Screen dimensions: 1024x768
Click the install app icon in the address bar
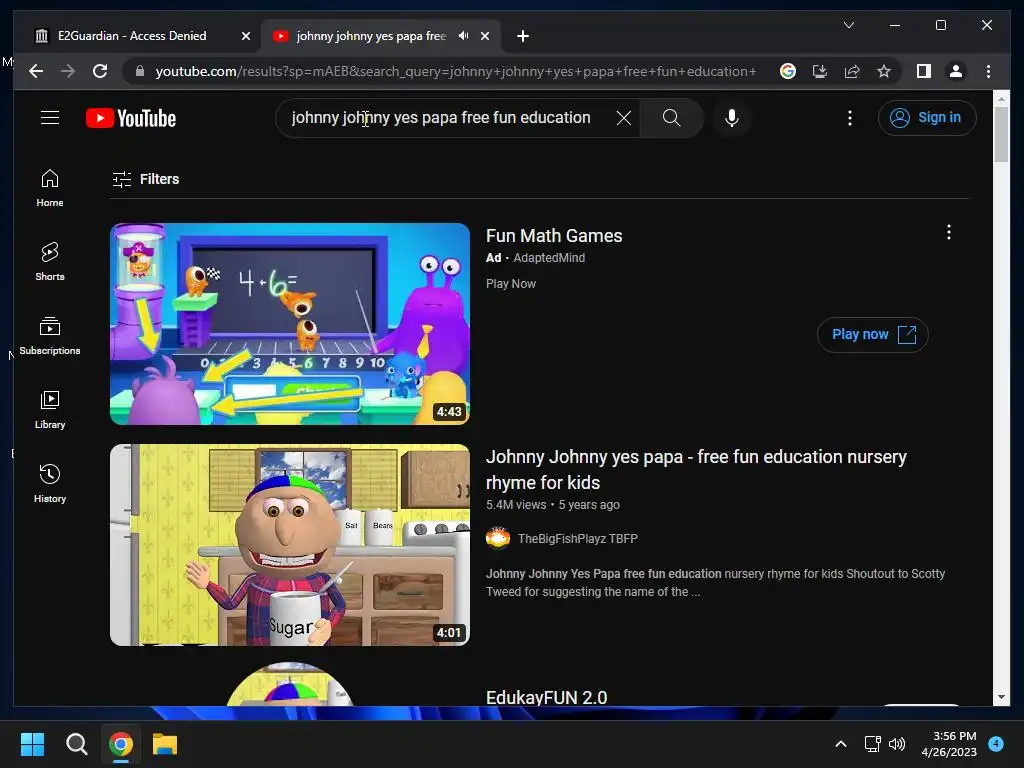point(820,71)
